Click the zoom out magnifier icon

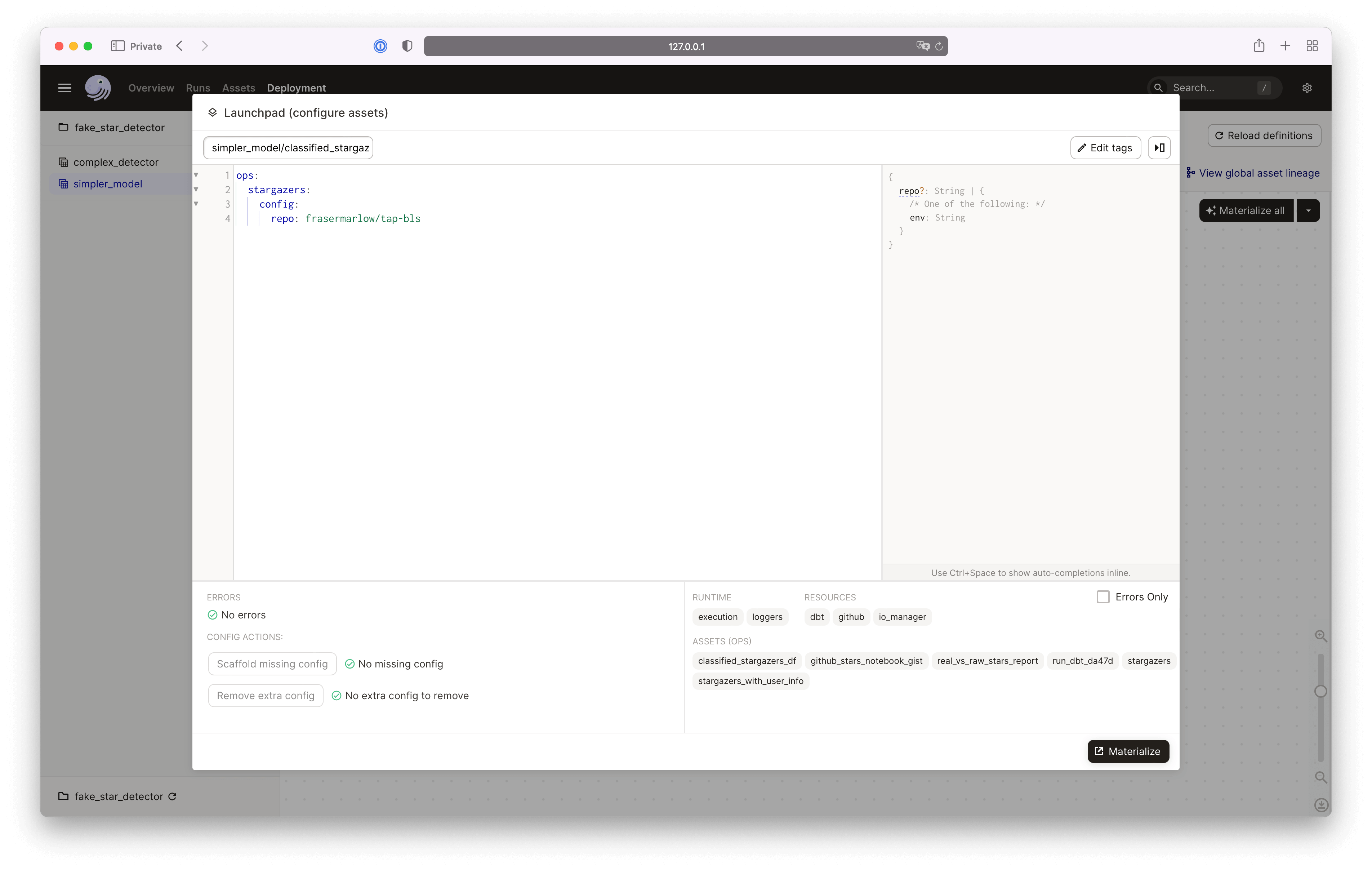1321,777
